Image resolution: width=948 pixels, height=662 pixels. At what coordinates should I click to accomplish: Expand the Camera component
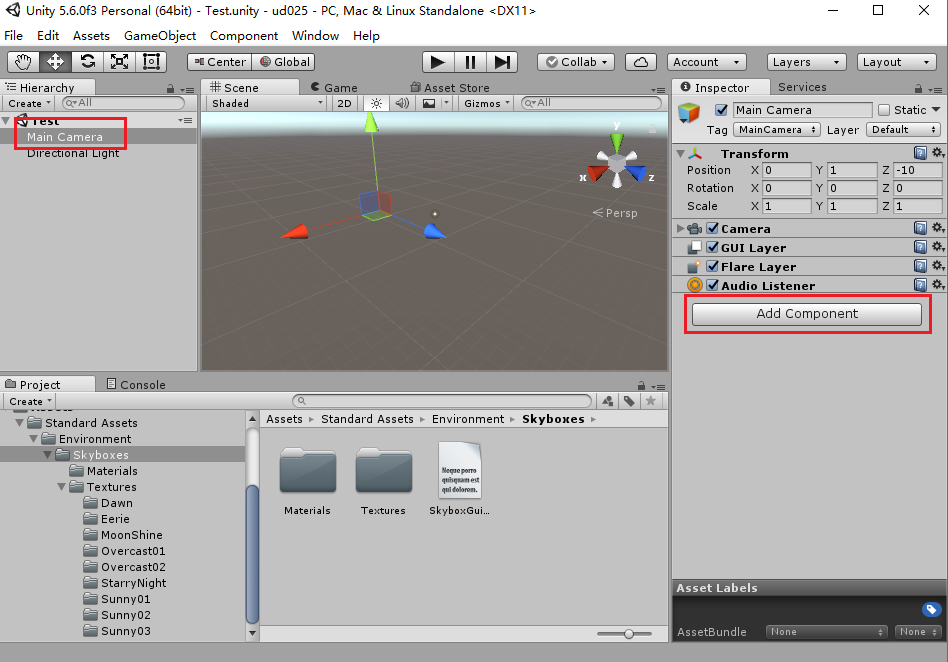click(680, 229)
